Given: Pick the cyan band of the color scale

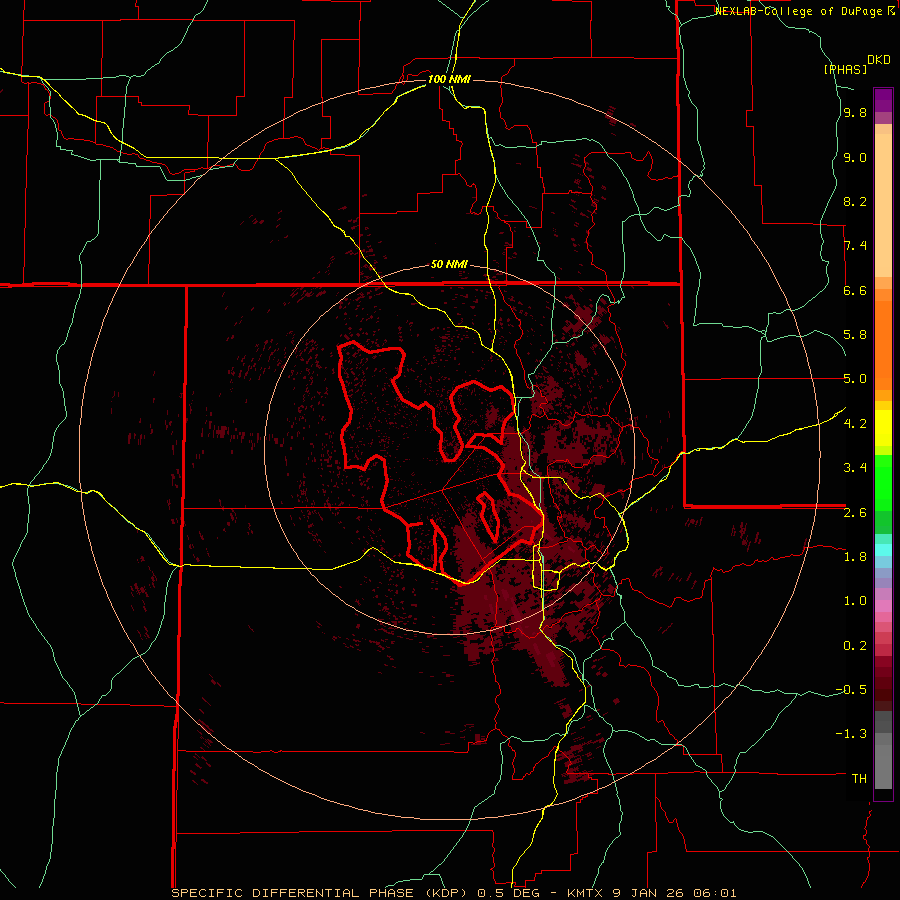Looking at the screenshot, I should pyautogui.click(x=883, y=550).
